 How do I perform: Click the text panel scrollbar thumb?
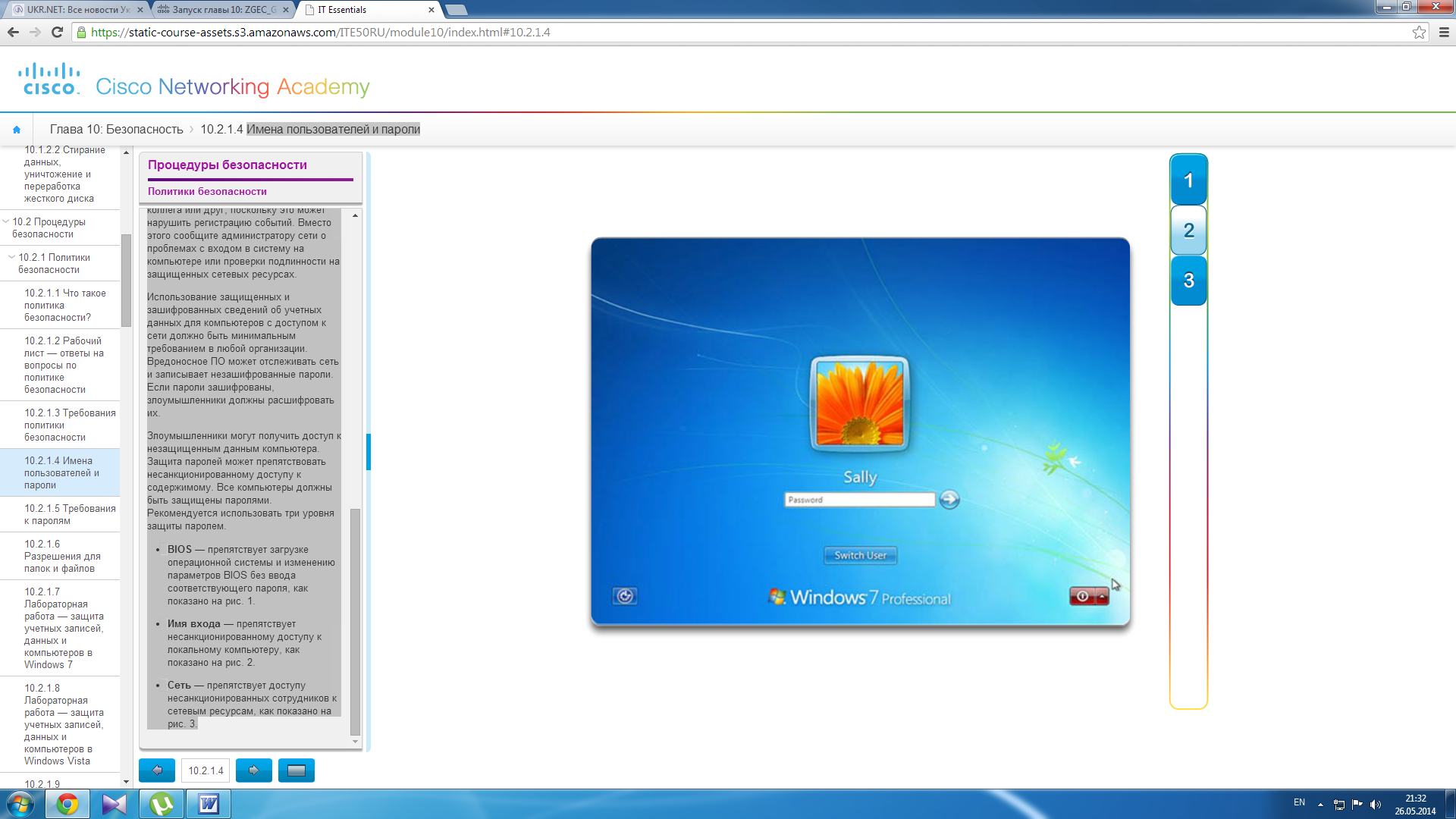pos(355,622)
